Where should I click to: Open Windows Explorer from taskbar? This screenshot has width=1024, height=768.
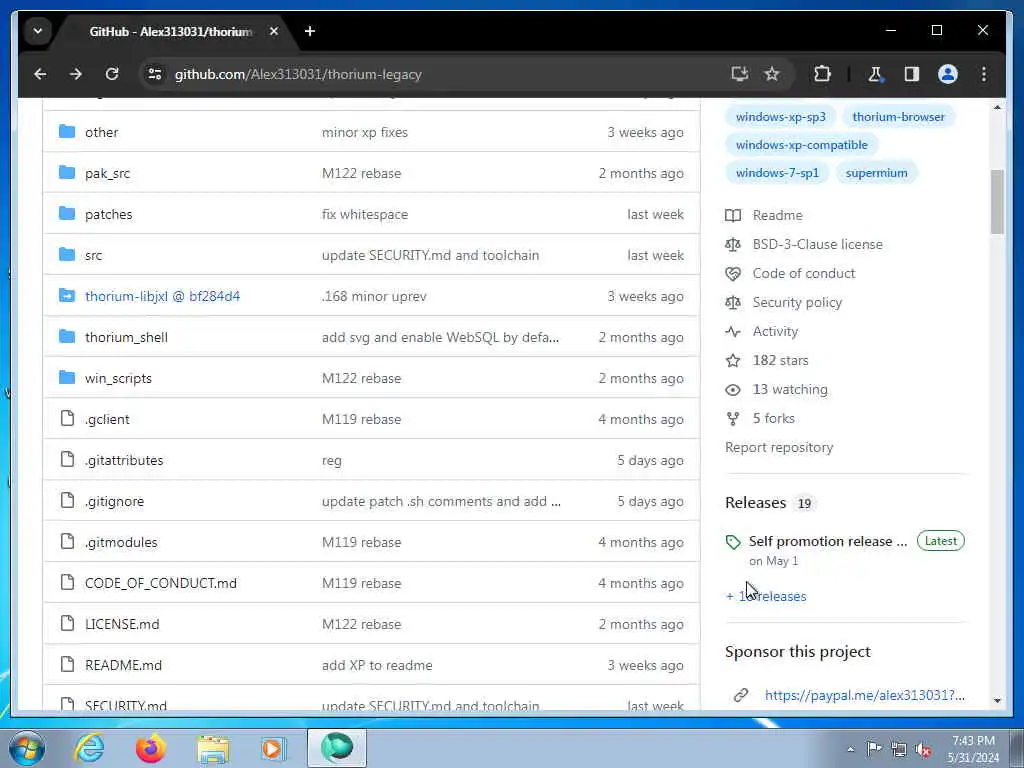point(213,748)
